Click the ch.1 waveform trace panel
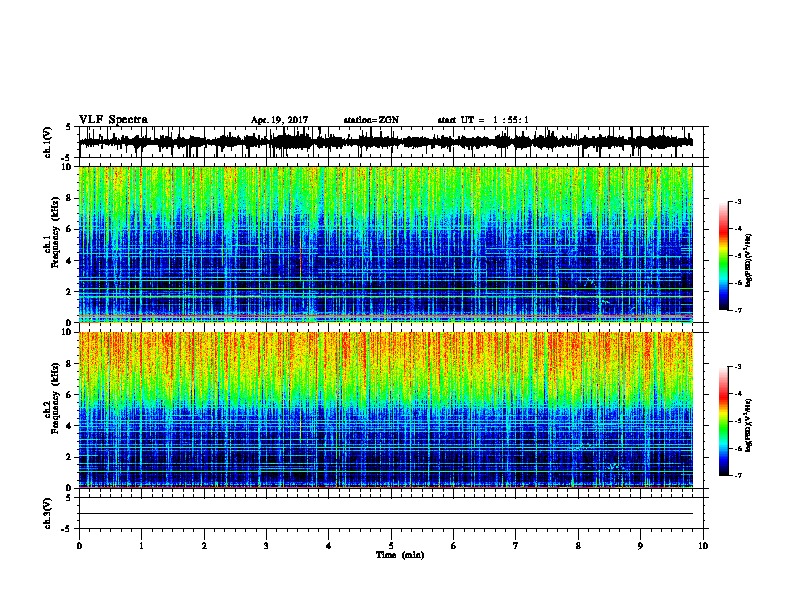Image resolution: width=792 pixels, height=612 pixels. 391,142
